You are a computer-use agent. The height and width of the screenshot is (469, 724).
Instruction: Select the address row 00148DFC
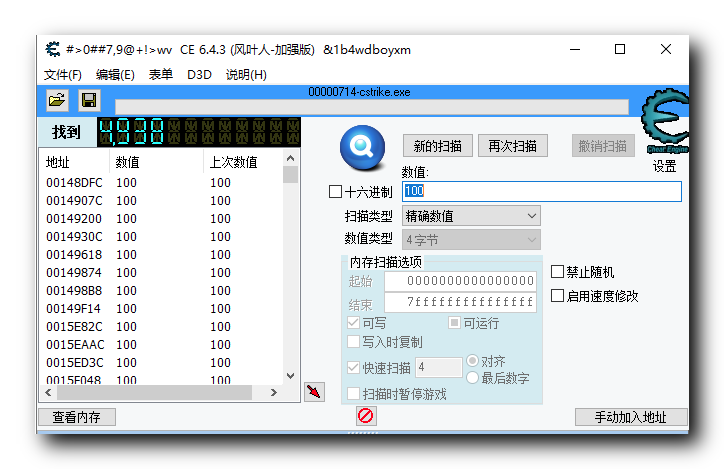coord(162,183)
